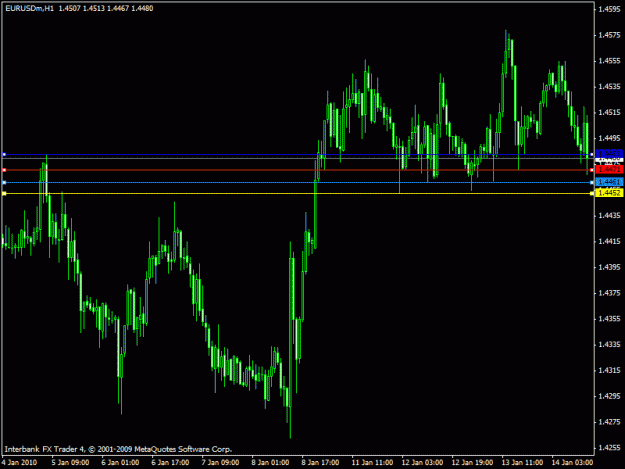Click the Interbank FX Trader 4 copyright text
The image size is (625, 469).
[x=118, y=449]
